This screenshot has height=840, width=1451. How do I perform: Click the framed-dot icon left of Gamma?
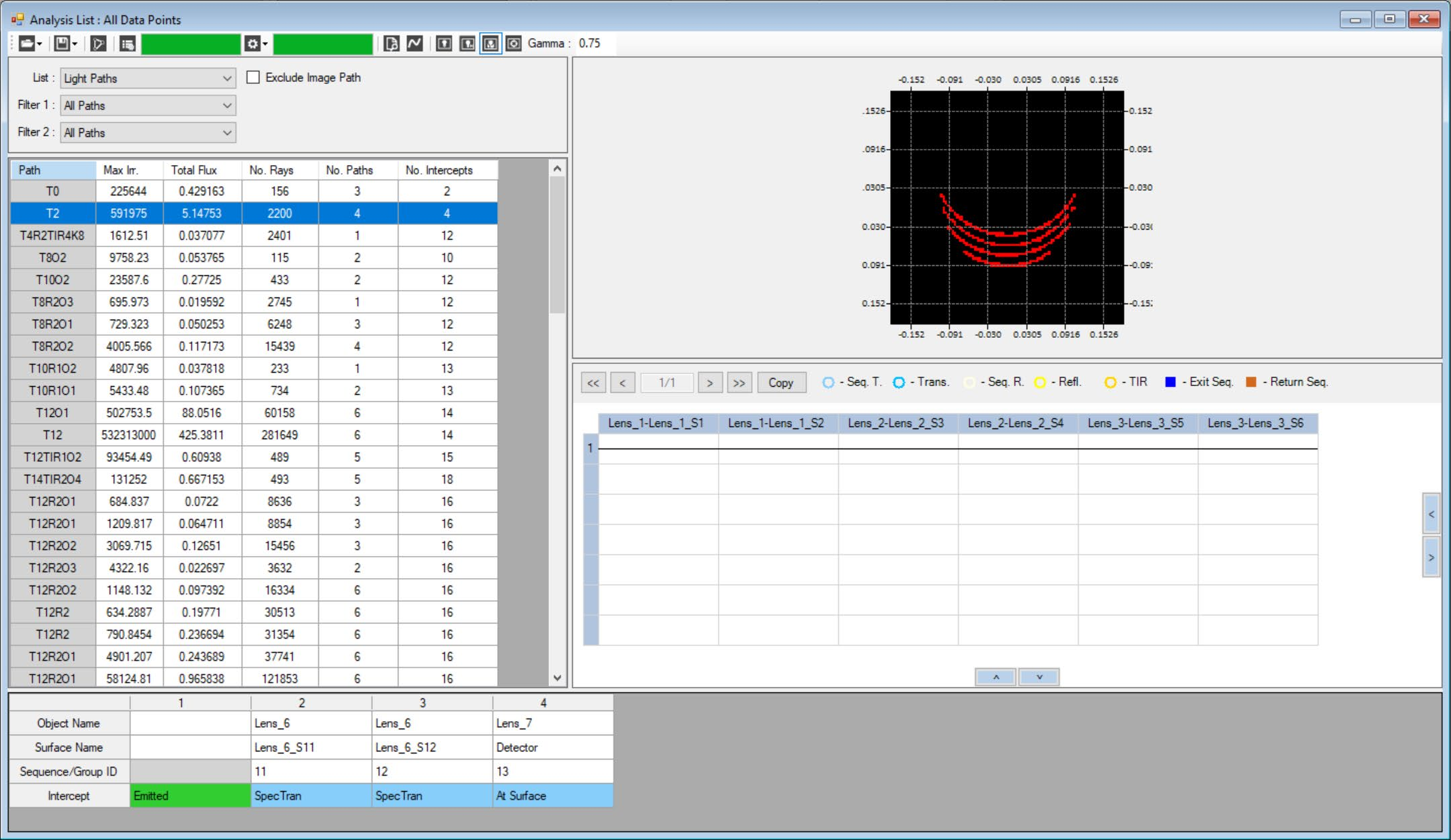pyautogui.click(x=513, y=44)
